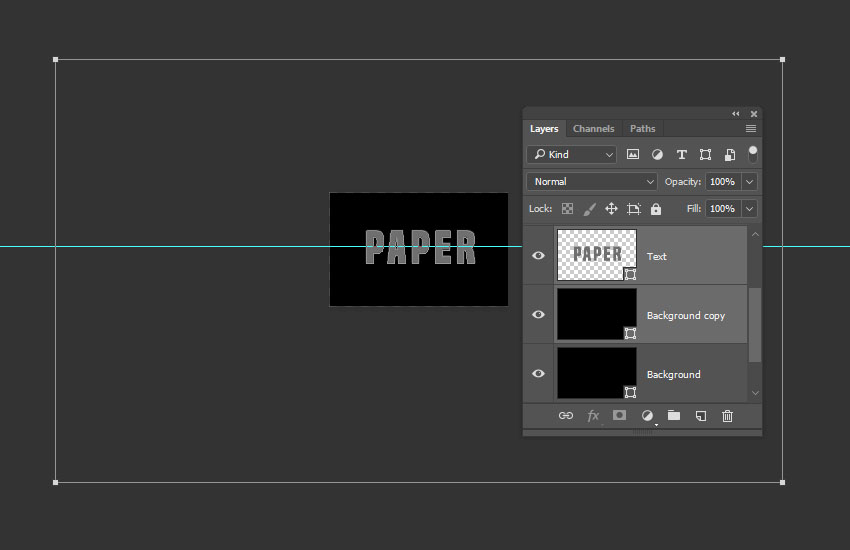Click the Fill 100% value field

coord(723,209)
